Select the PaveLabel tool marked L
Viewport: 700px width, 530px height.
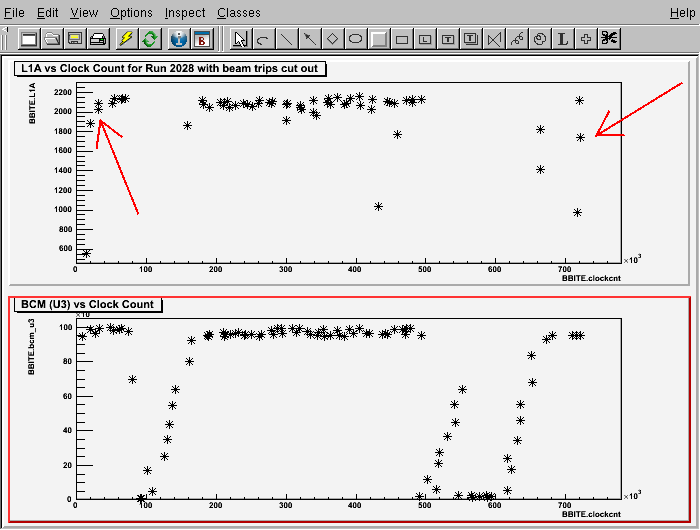[x=425, y=39]
